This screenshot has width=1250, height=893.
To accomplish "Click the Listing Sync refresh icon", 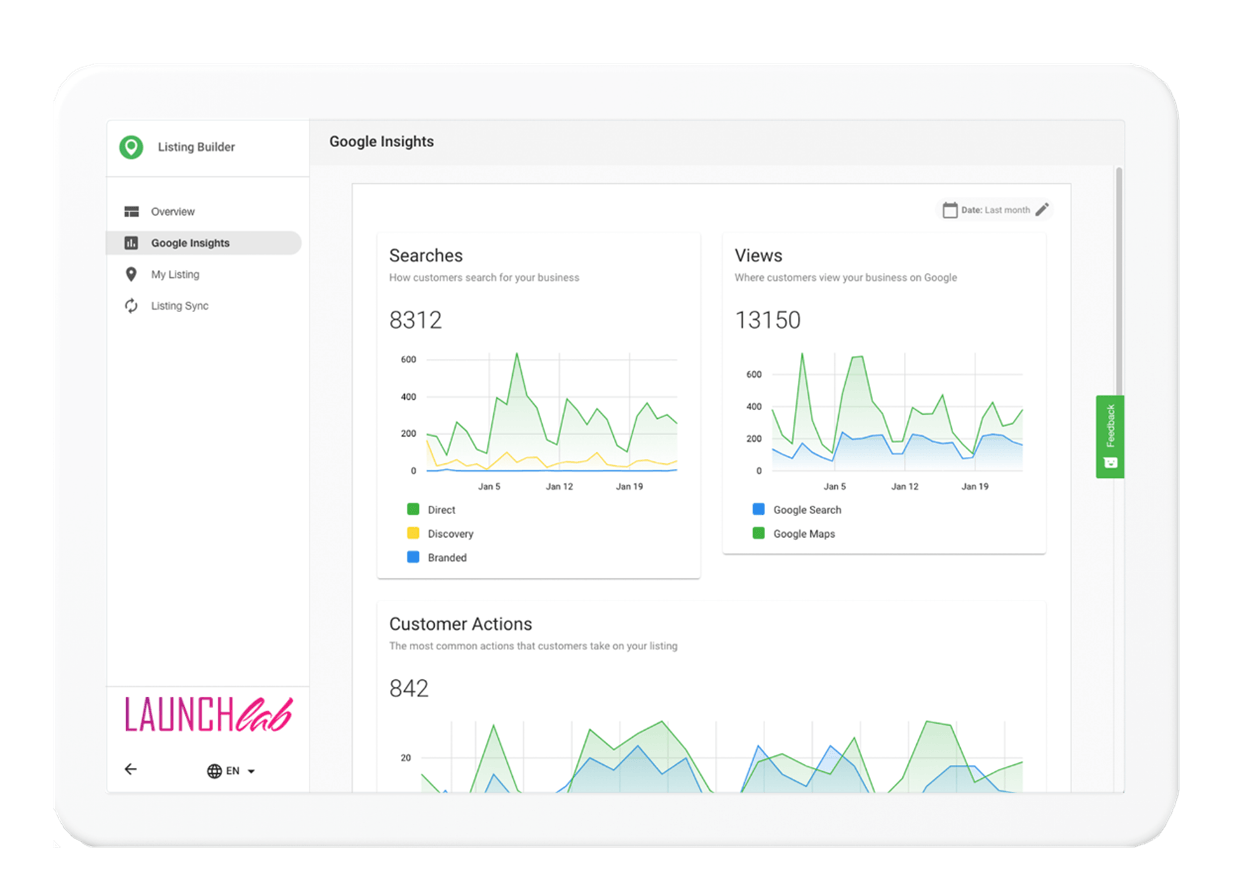I will [x=131, y=305].
